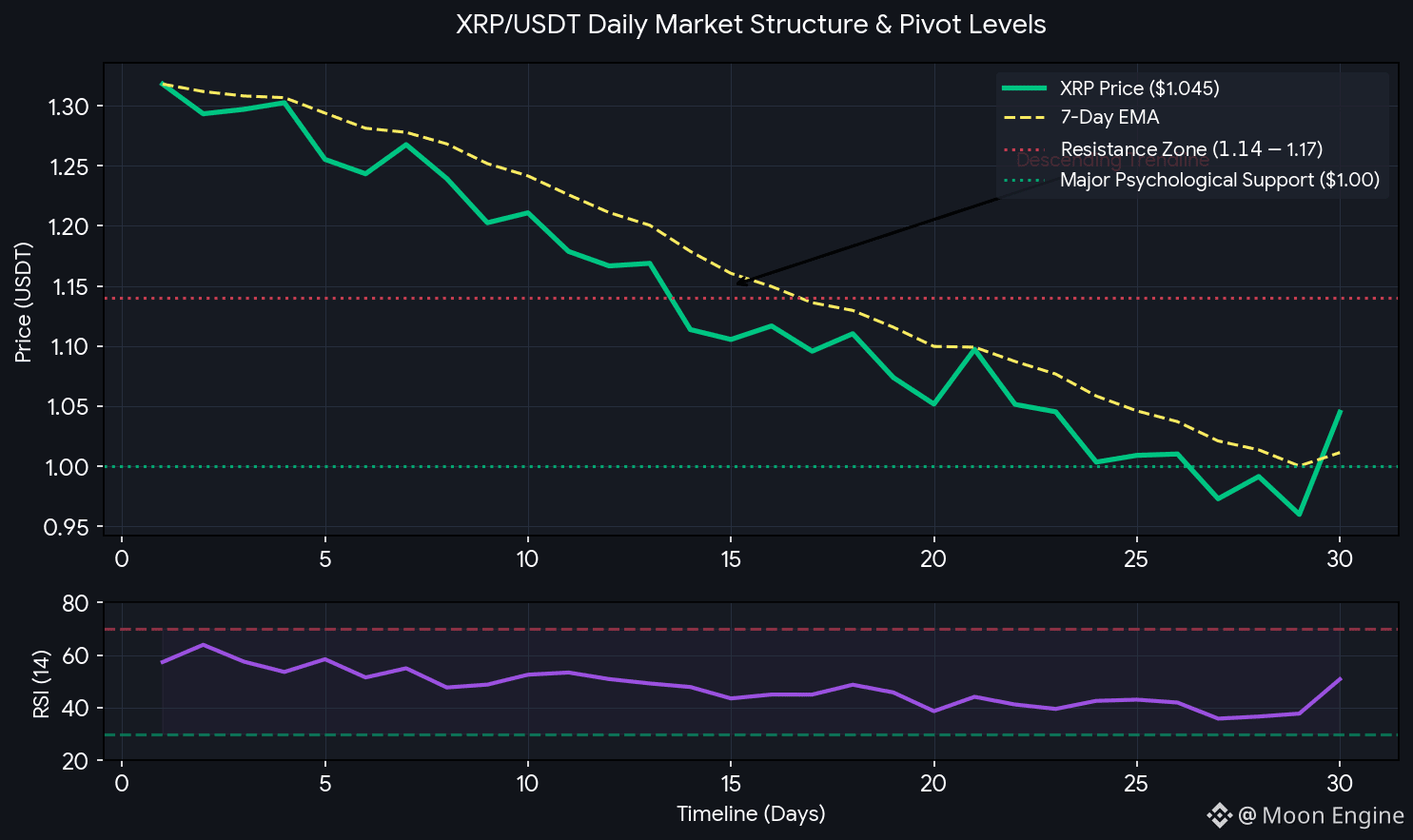Click the purple RSI line endpoint at day 30
This screenshot has width=1413, height=840.
(1340, 679)
